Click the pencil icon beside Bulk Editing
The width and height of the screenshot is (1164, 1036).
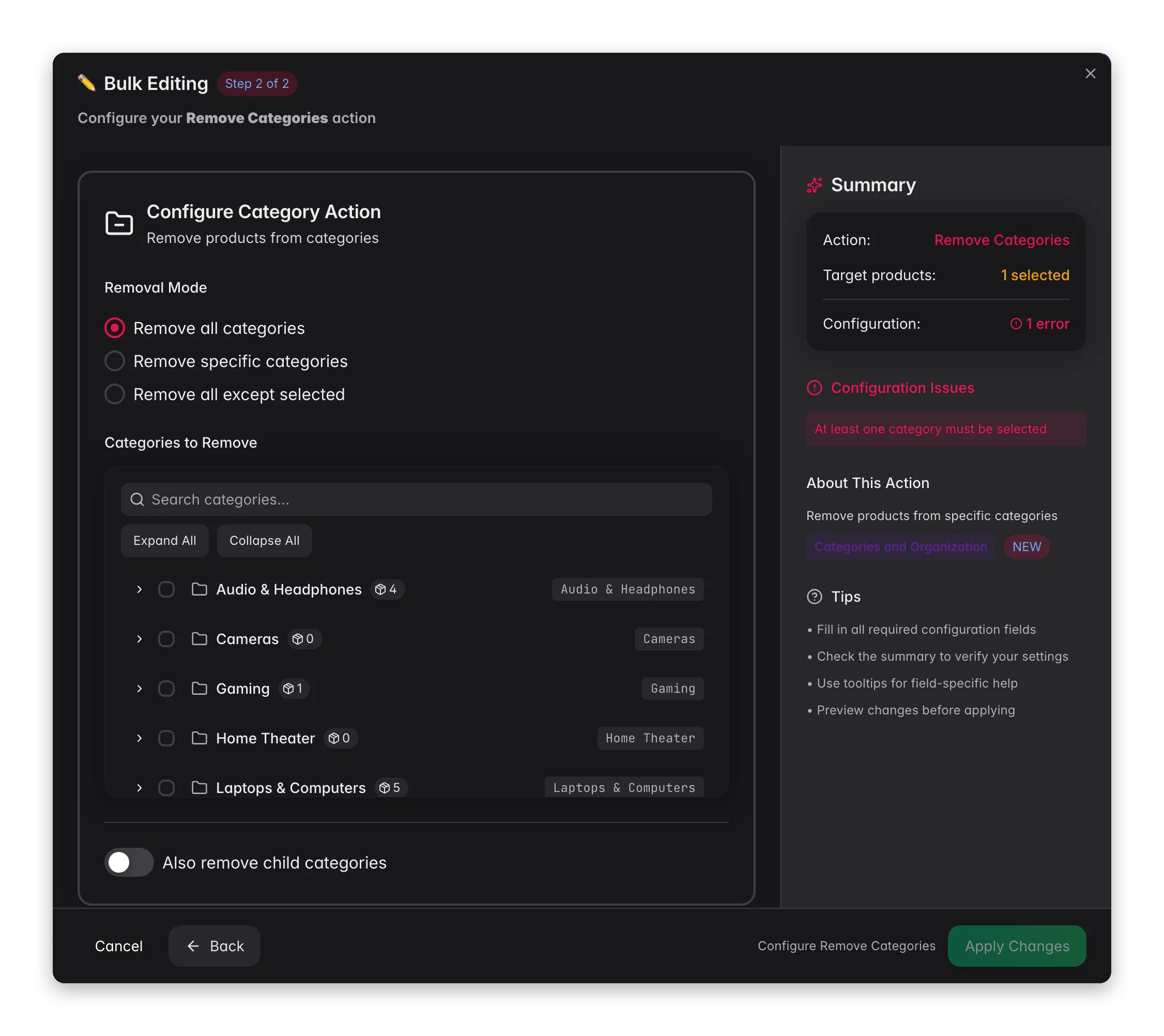pyautogui.click(x=86, y=83)
